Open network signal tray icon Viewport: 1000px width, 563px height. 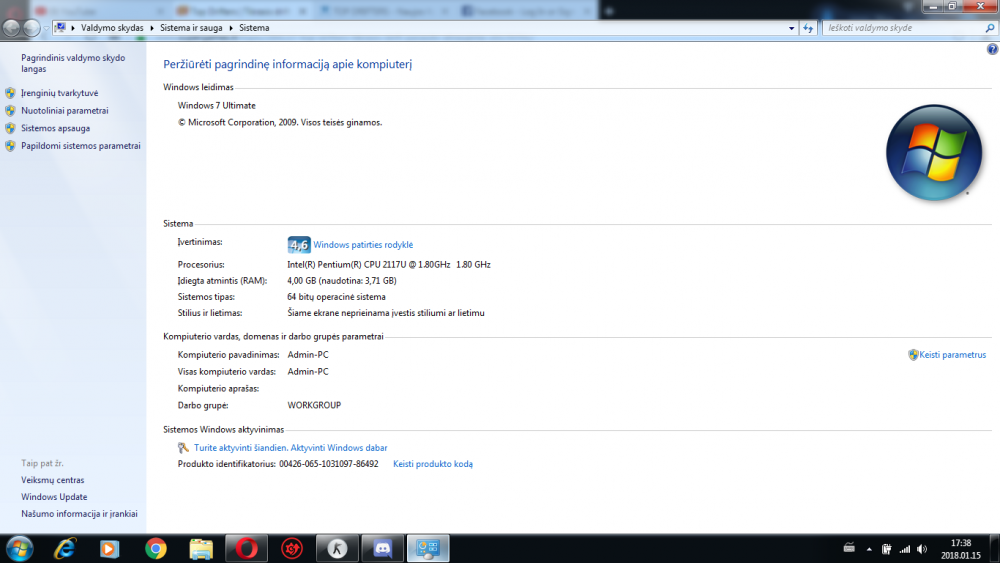point(904,549)
